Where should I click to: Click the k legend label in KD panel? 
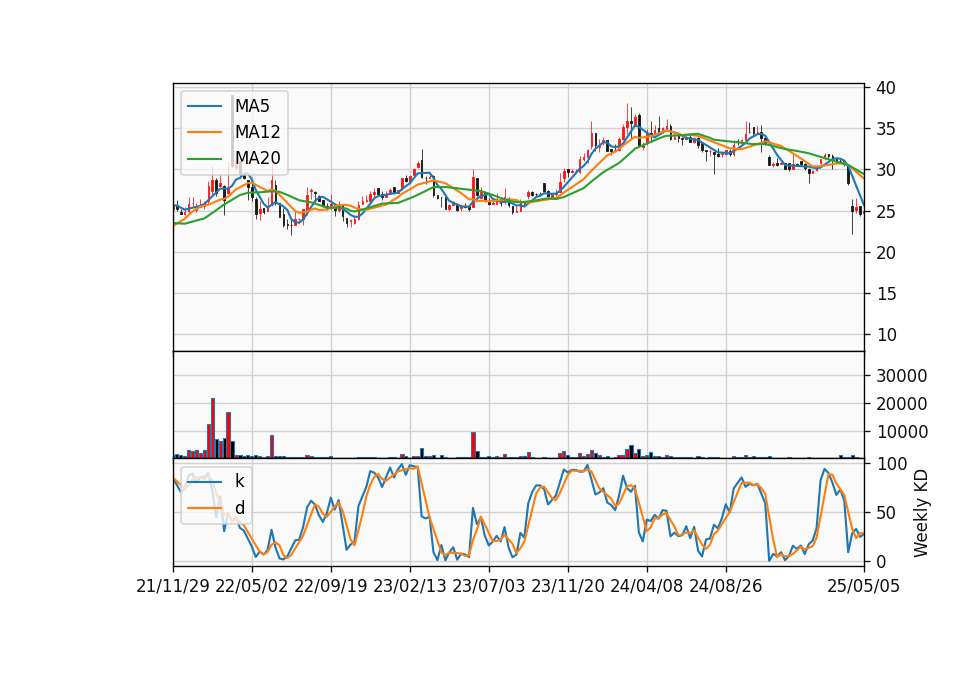(x=239, y=481)
